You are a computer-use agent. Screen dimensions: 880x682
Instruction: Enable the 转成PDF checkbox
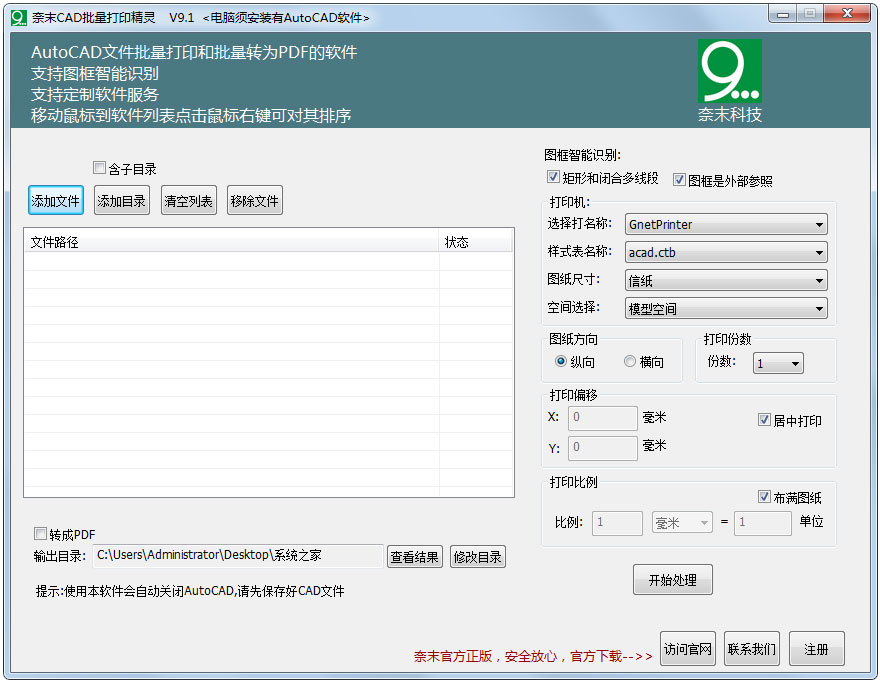[x=40, y=534]
